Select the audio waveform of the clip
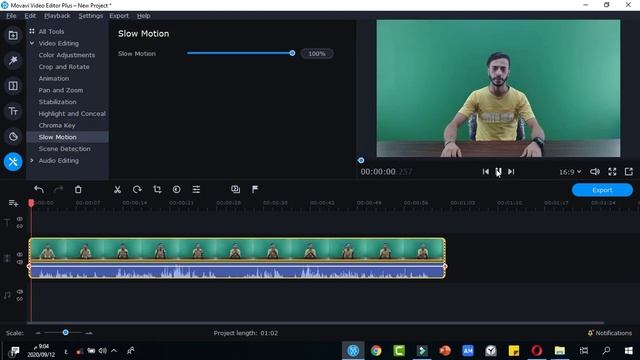This screenshot has width=640, height=360. 237,271
